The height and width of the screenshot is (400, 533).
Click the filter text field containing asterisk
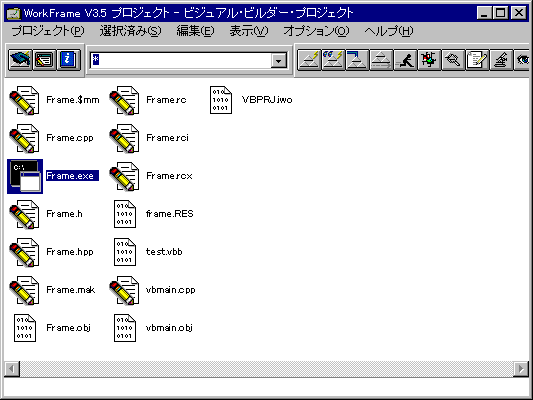click(x=181, y=60)
